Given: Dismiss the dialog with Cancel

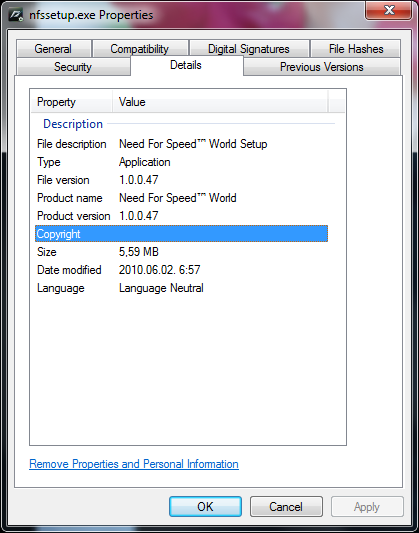Looking at the screenshot, I should tap(286, 506).
